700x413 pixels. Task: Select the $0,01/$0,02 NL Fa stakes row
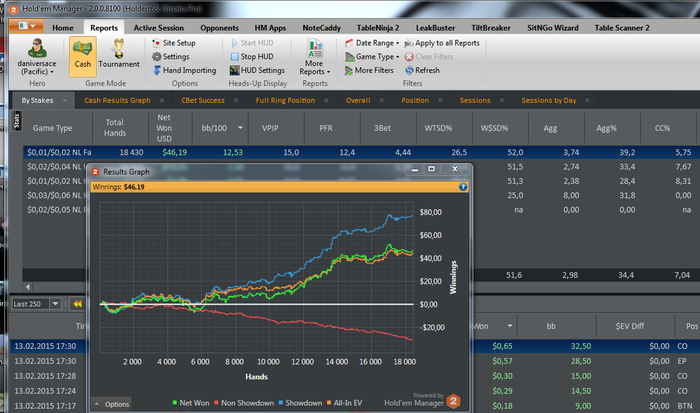click(x=361, y=152)
